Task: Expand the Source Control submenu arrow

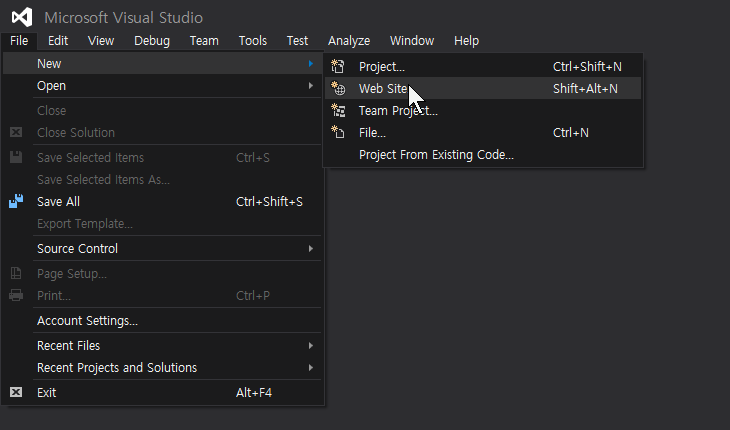Action: (311, 249)
